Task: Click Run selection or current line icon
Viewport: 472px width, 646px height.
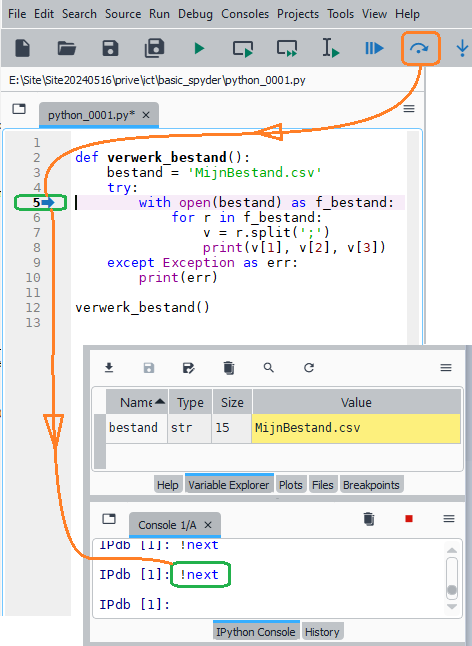Action: click(x=331, y=48)
